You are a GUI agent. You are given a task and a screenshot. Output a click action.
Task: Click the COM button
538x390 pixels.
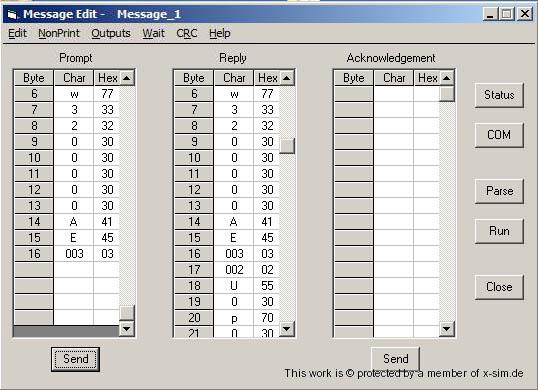(x=499, y=135)
